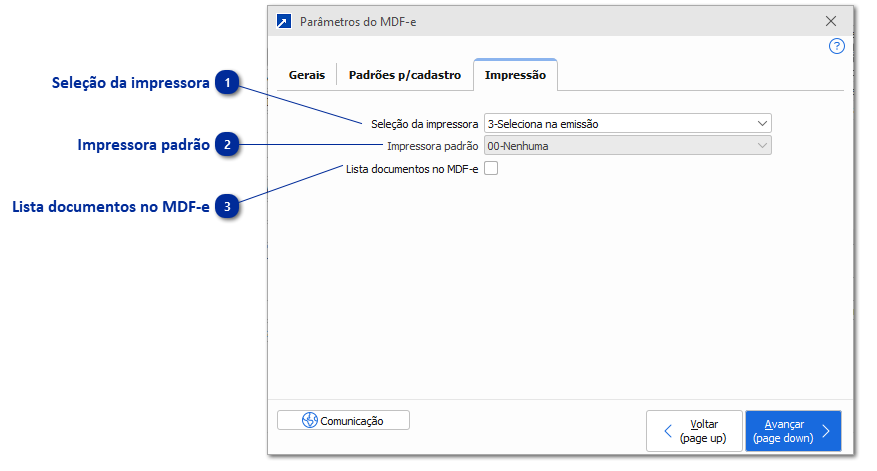Go back with the Voltar button
This screenshot has height=471, width=877.
pyautogui.click(x=694, y=431)
